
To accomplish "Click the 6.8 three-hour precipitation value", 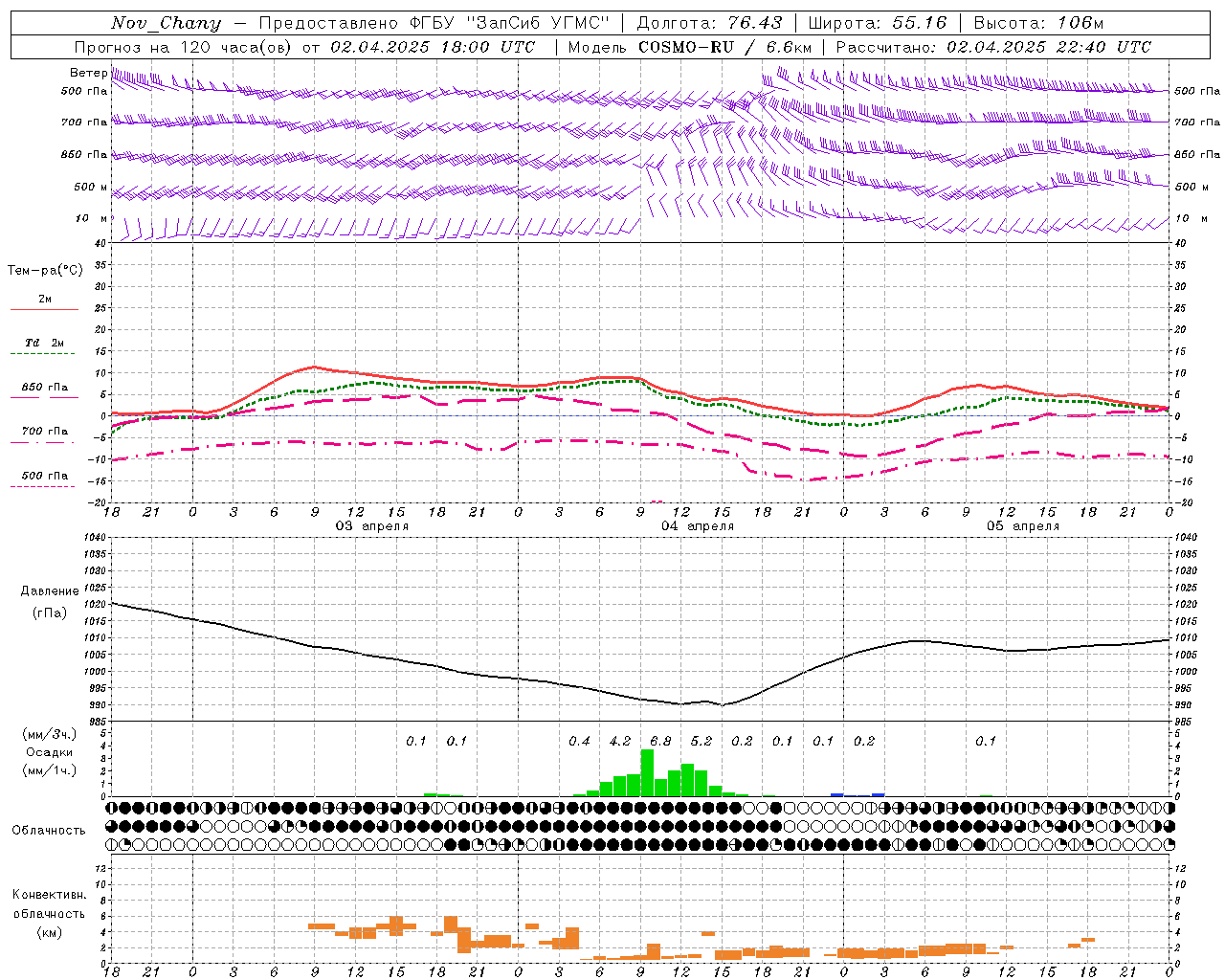I will (x=660, y=741).
